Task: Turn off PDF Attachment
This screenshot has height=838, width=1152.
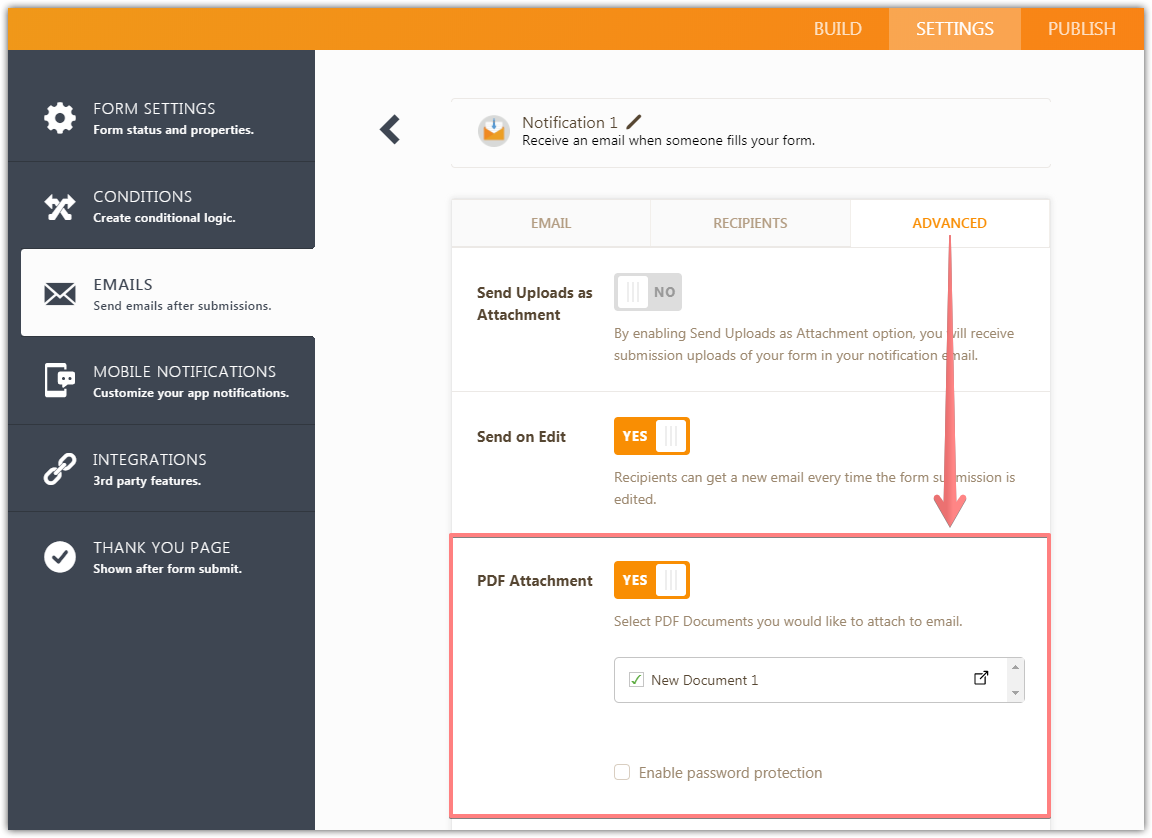Action: click(651, 580)
